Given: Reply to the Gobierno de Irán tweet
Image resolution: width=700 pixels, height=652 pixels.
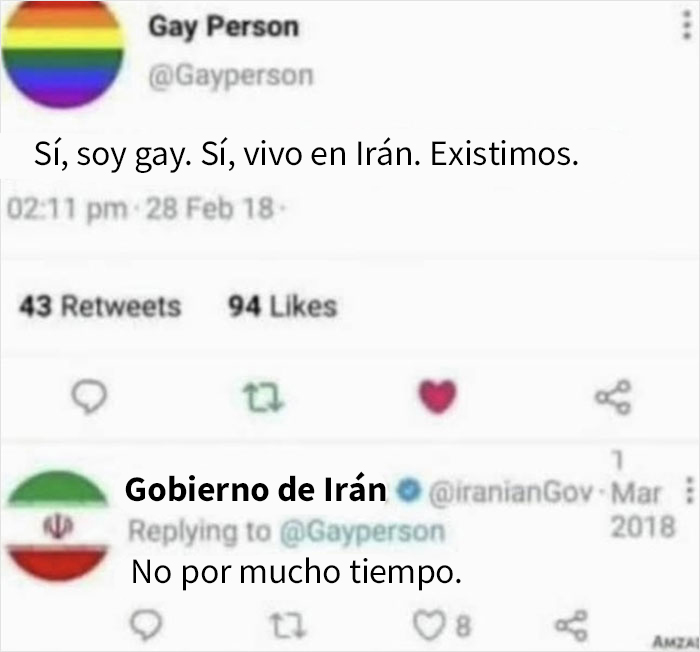Looking at the screenshot, I should (146, 625).
